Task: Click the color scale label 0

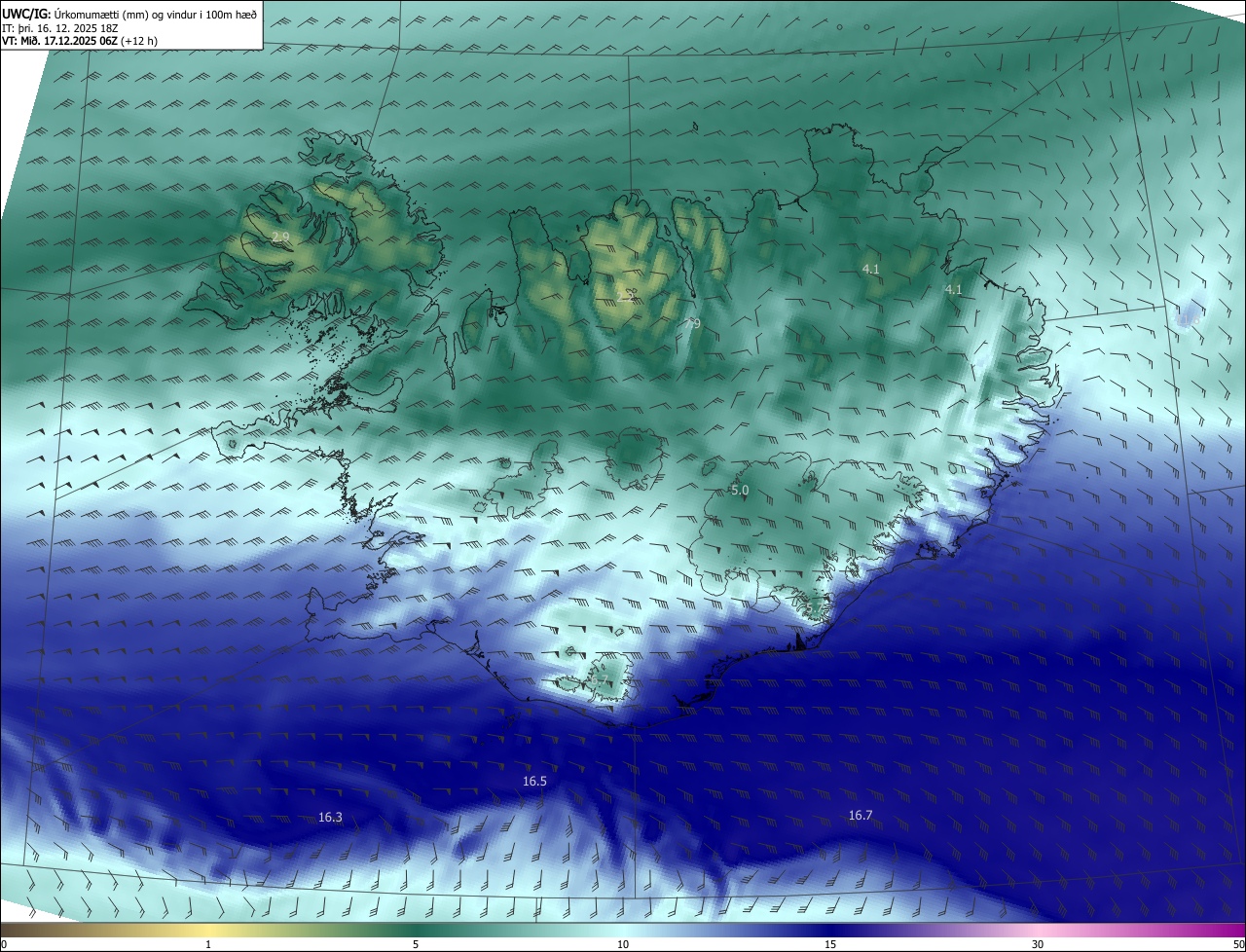Action: coord(4,944)
